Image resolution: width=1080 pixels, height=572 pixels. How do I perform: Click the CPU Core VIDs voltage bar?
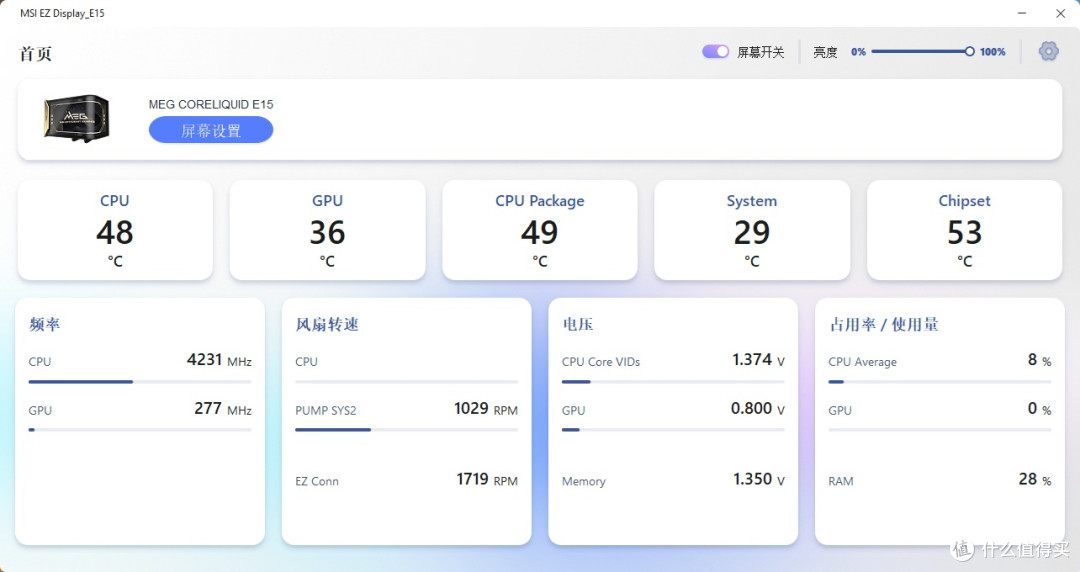tap(673, 382)
